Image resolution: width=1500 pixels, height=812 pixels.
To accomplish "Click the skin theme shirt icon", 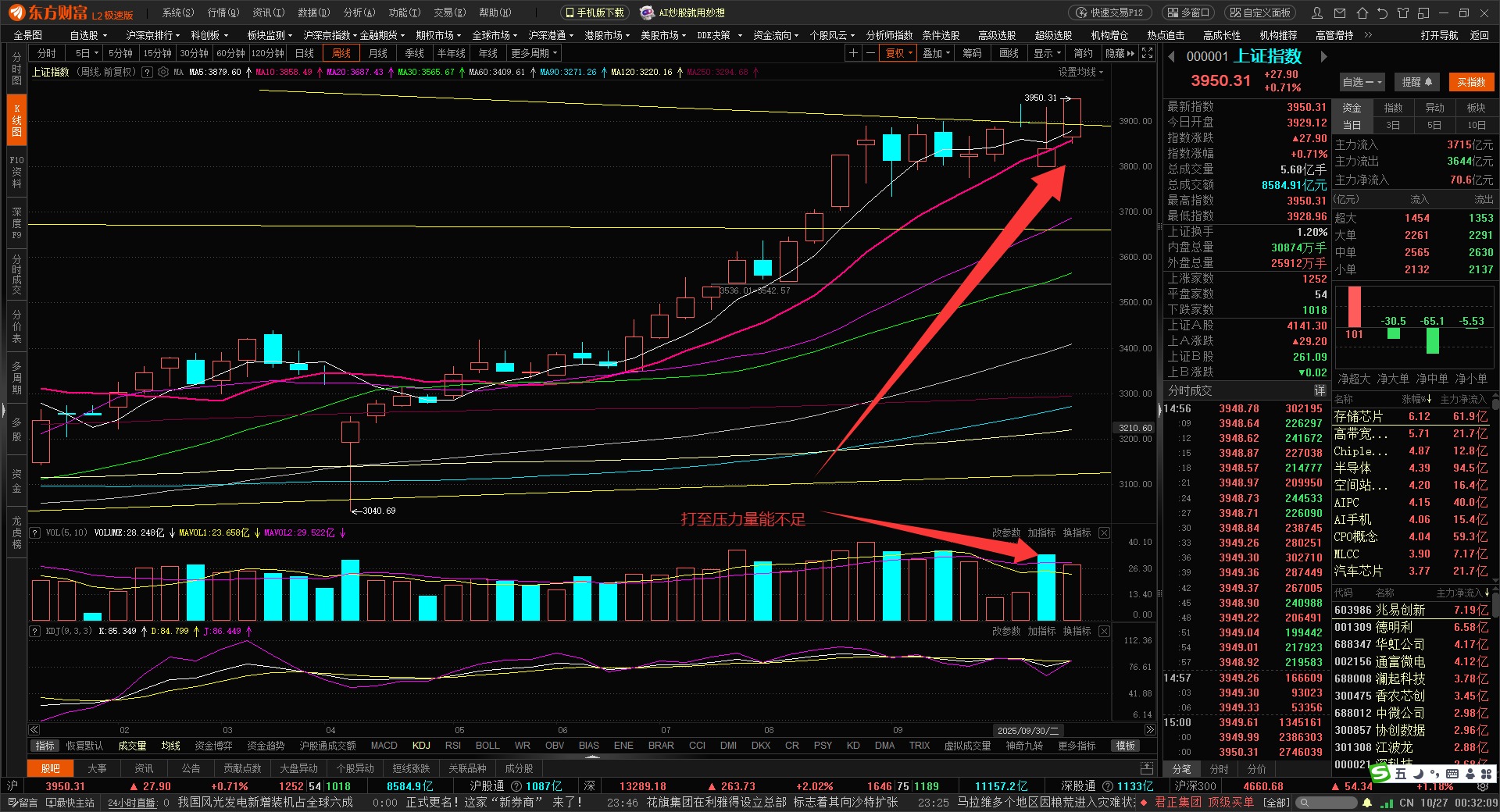I will 1403,12.
